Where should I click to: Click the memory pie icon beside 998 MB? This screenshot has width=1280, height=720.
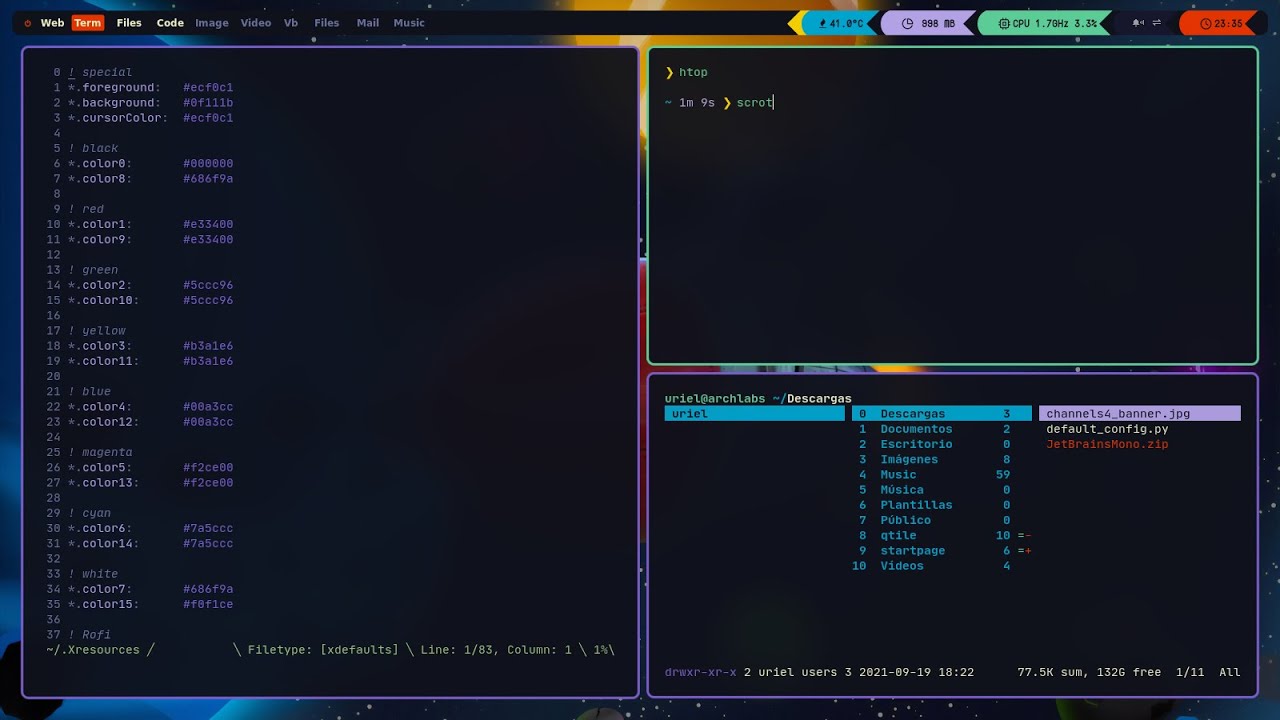tap(908, 23)
